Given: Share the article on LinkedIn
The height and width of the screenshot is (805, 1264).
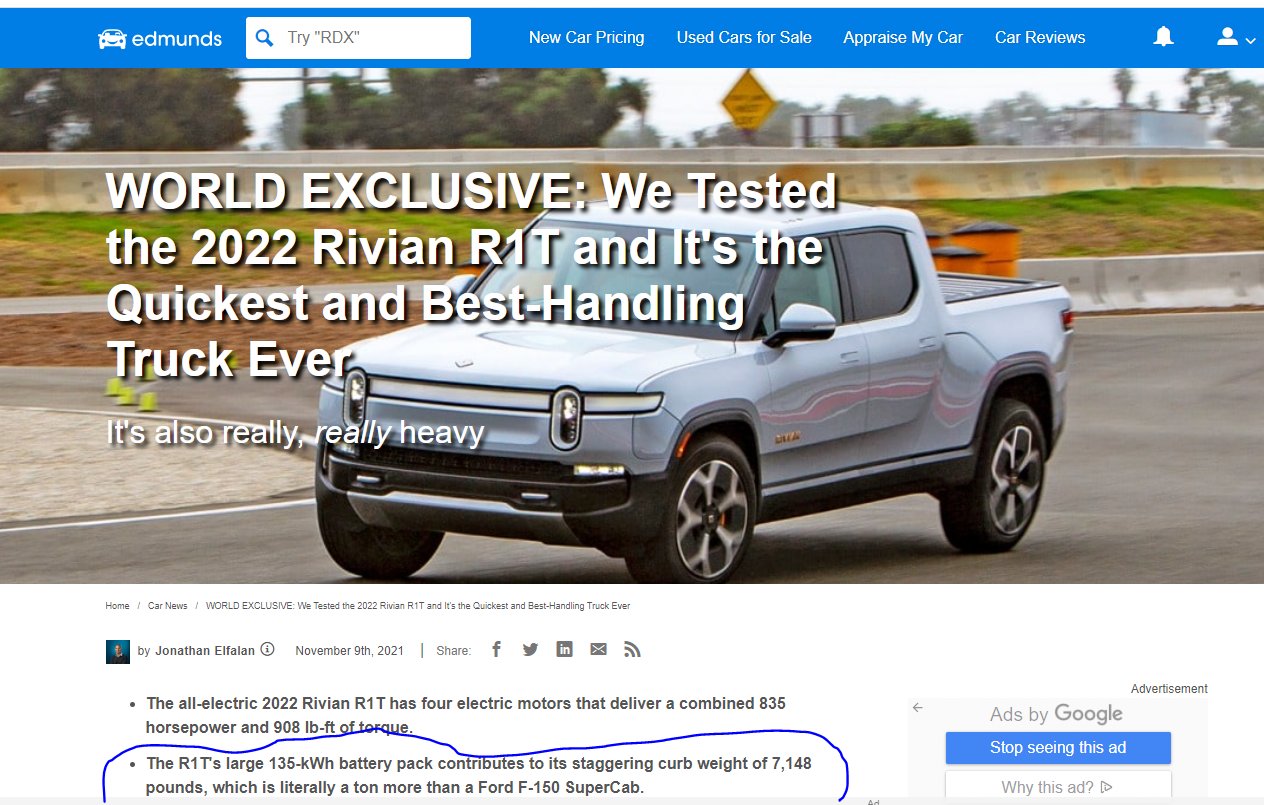Looking at the screenshot, I should 564,649.
